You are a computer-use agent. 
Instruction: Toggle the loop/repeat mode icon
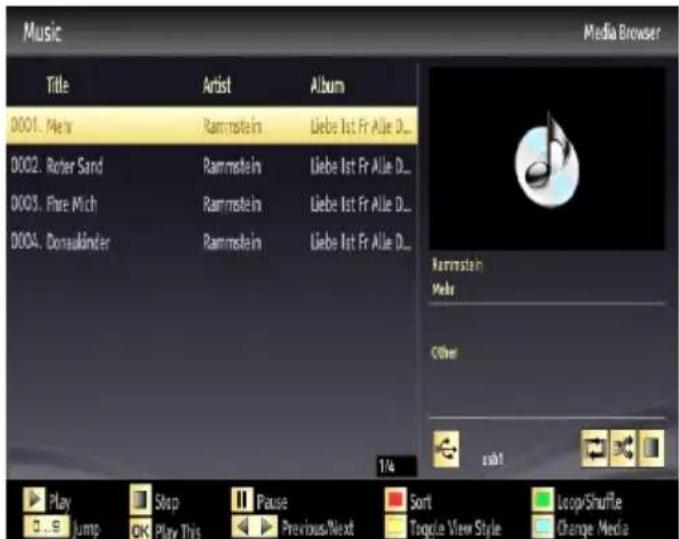pos(594,448)
